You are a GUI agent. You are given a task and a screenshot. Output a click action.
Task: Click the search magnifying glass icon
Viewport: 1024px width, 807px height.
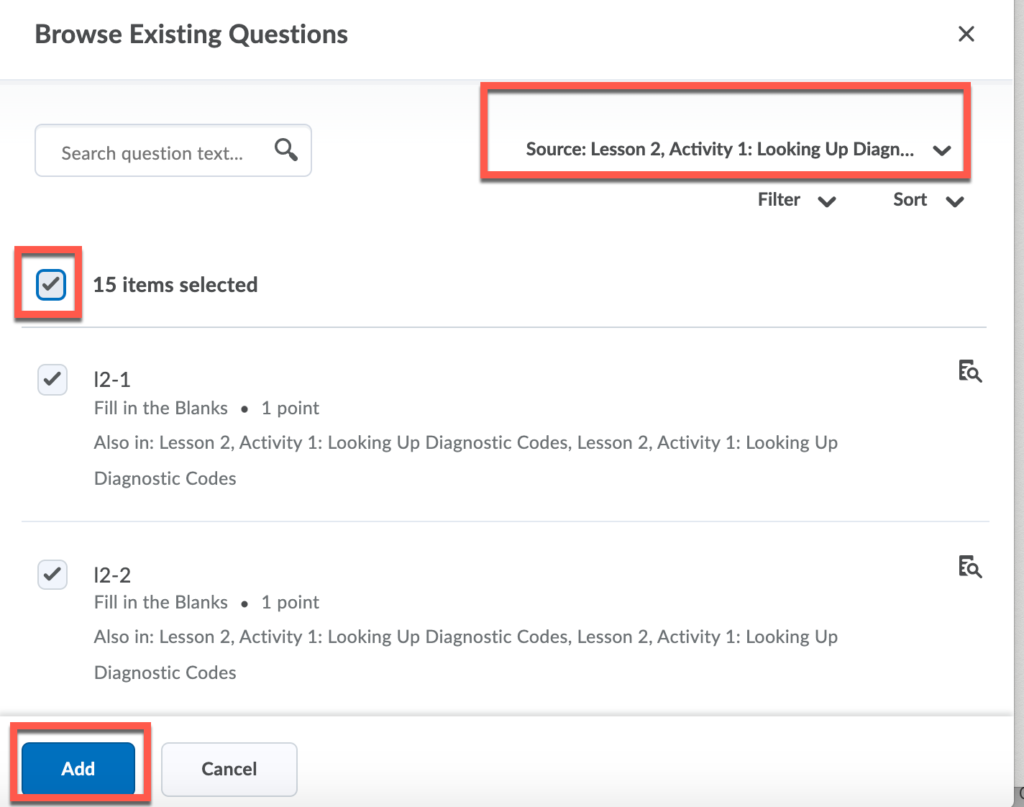[x=286, y=149]
